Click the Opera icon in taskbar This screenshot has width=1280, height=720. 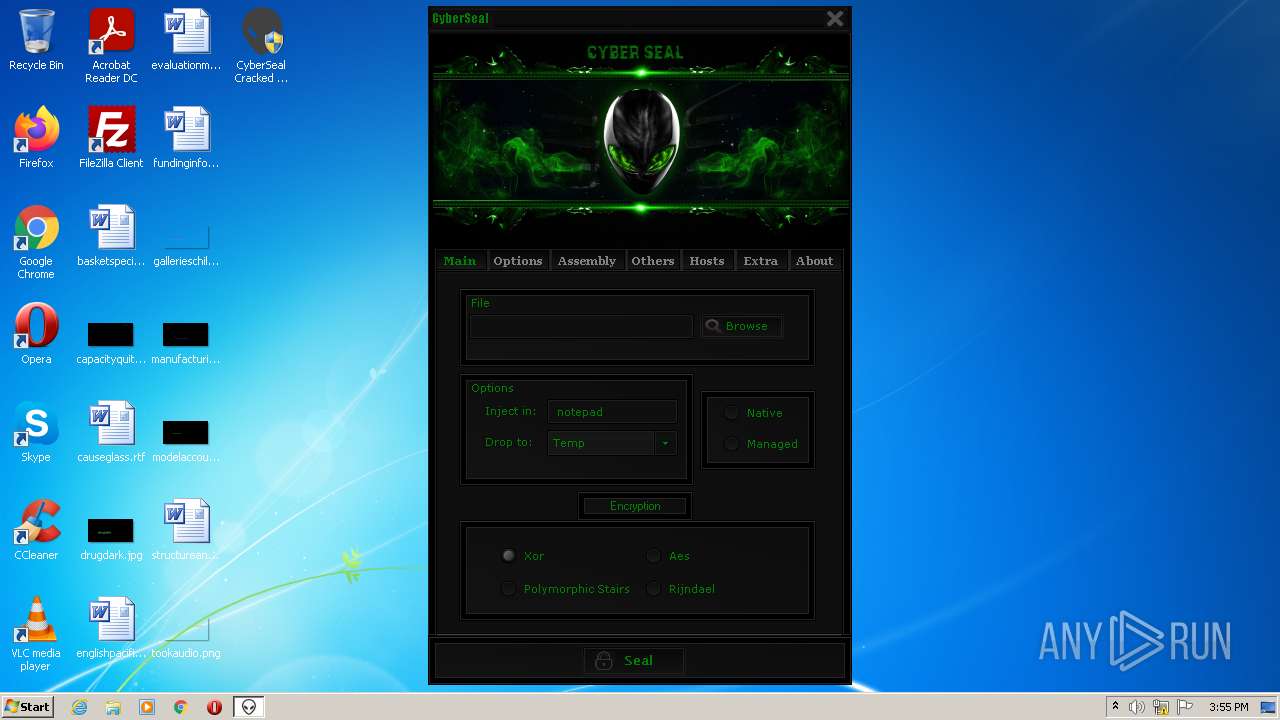[214, 707]
